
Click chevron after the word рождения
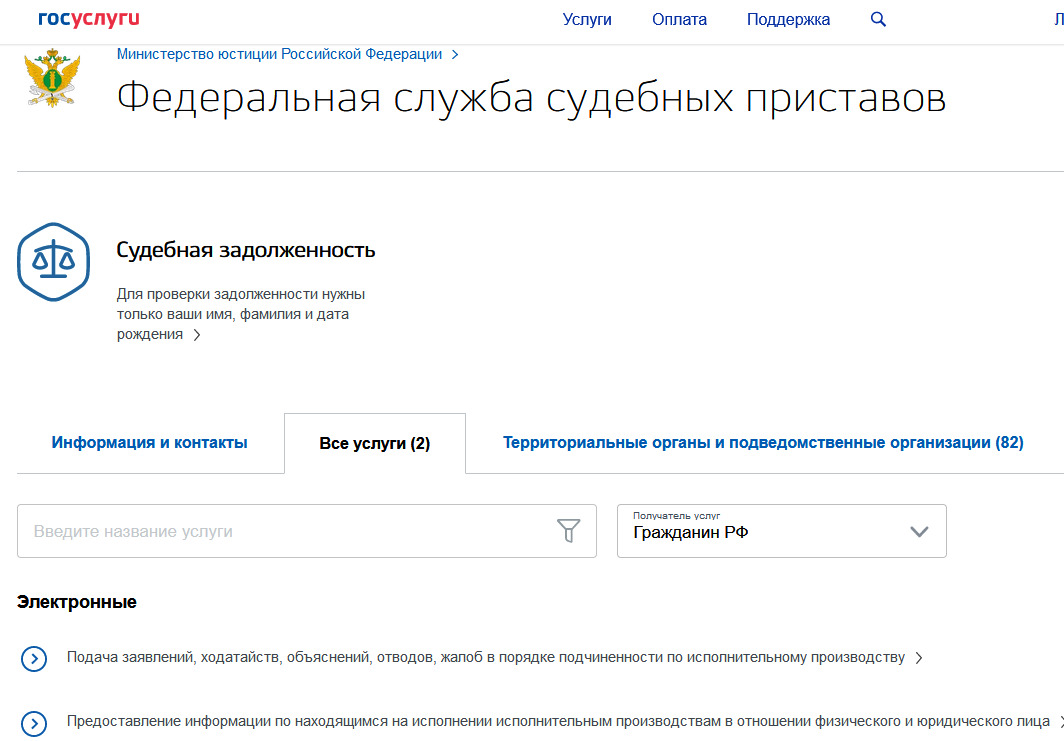point(197,335)
